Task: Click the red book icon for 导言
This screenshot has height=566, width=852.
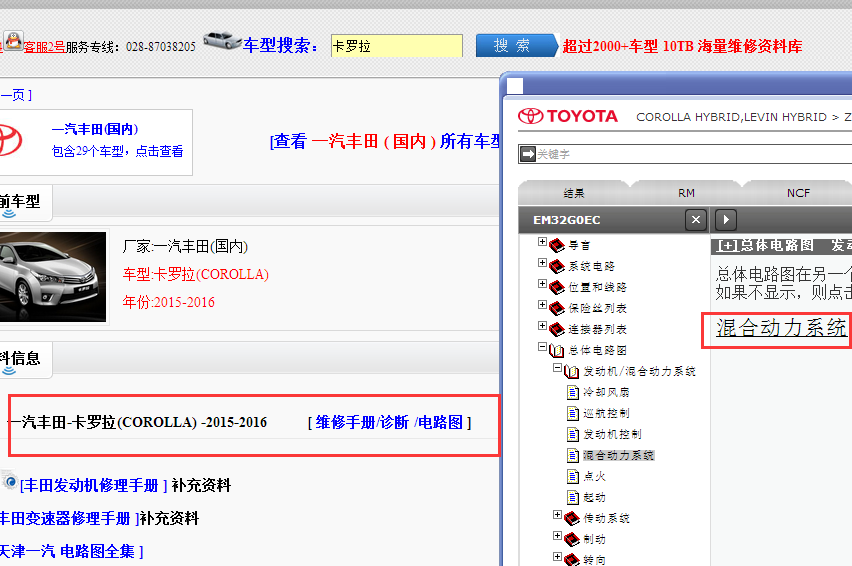Action: (x=557, y=246)
